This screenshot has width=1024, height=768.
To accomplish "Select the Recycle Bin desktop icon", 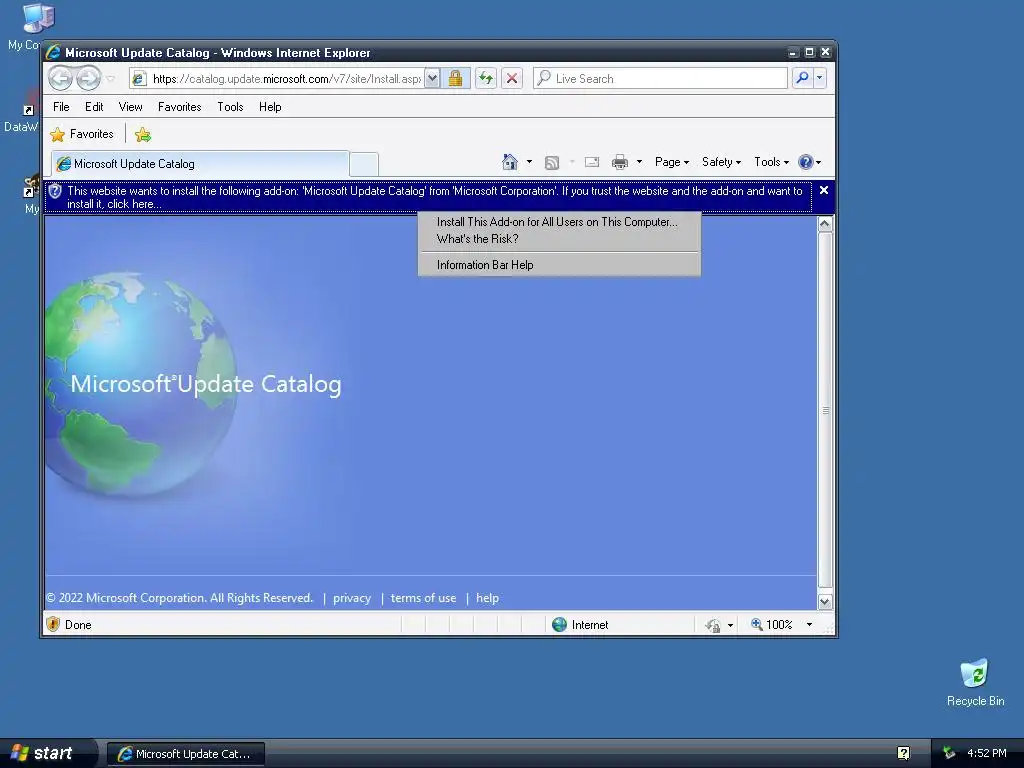I will point(975,683).
